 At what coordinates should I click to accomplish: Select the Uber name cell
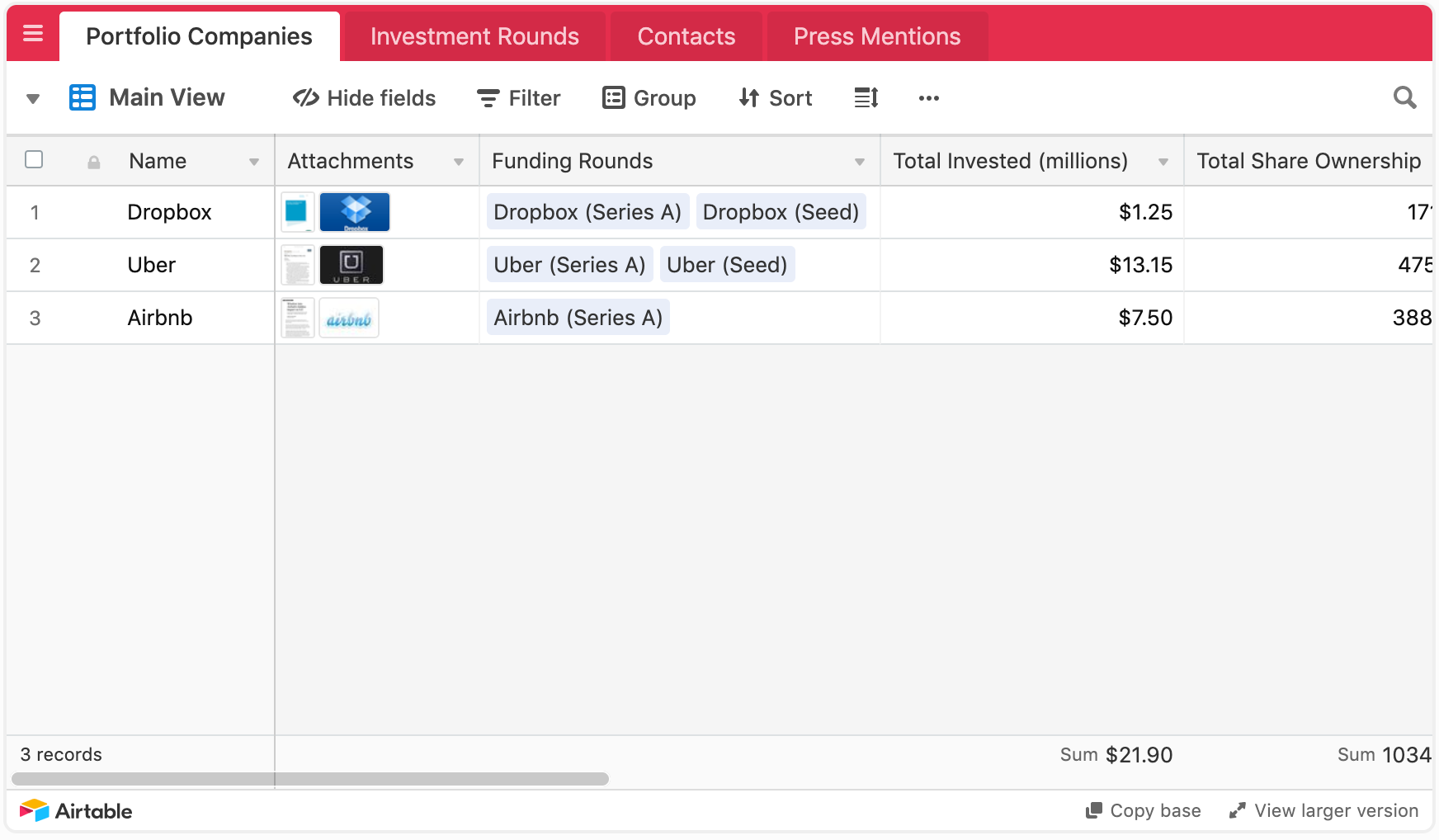pyautogui.click(x=169, y=265)
